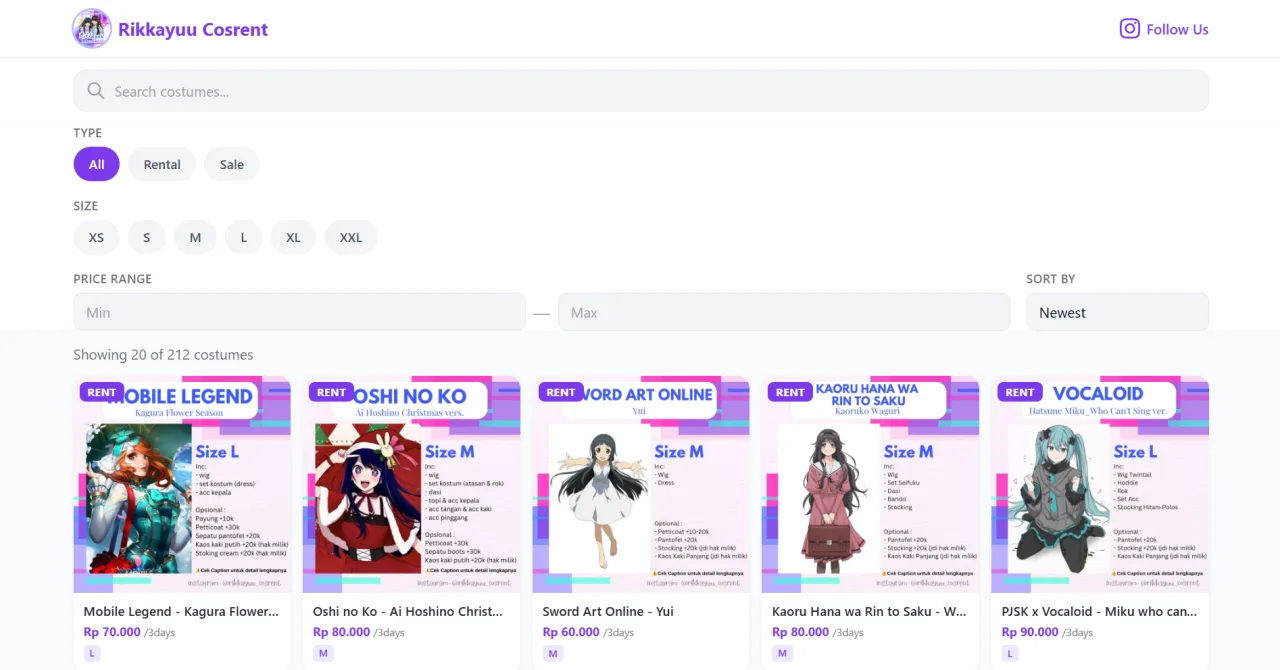Filter by Sale type
This screenshot has width=1280, height=670.
click(x=232, y=164)
